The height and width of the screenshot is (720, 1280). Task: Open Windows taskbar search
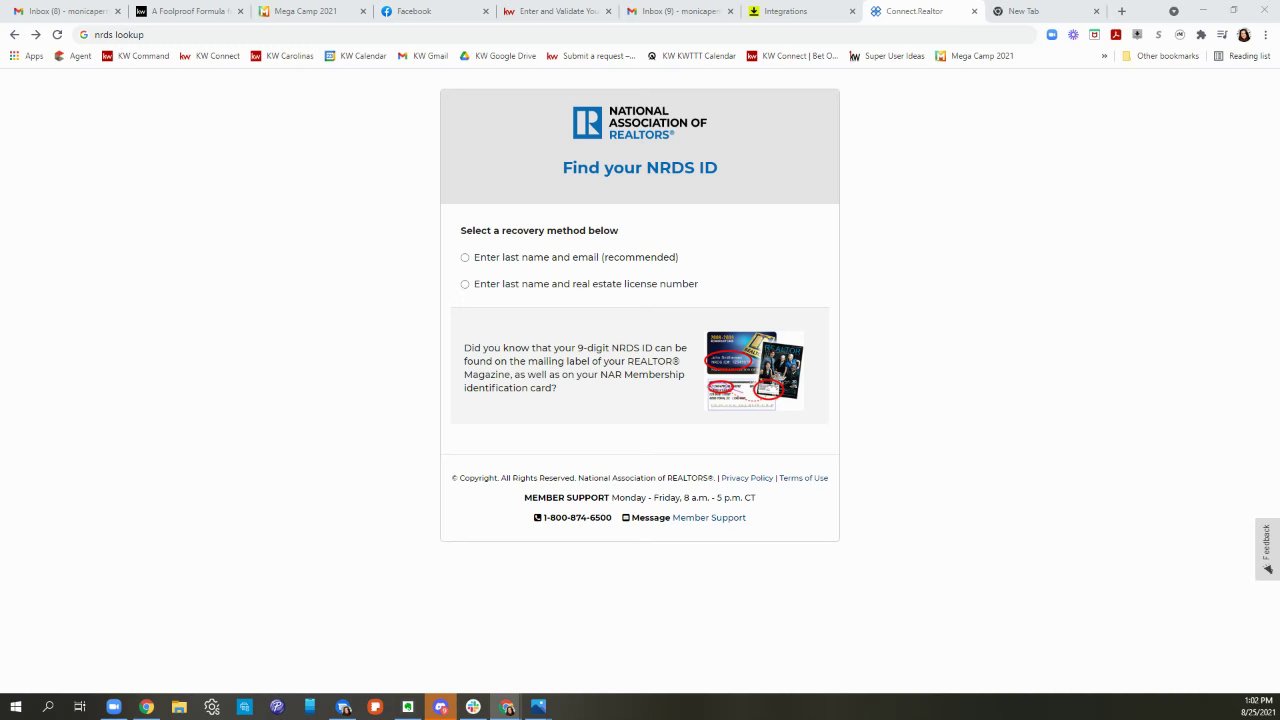[48, 707]
